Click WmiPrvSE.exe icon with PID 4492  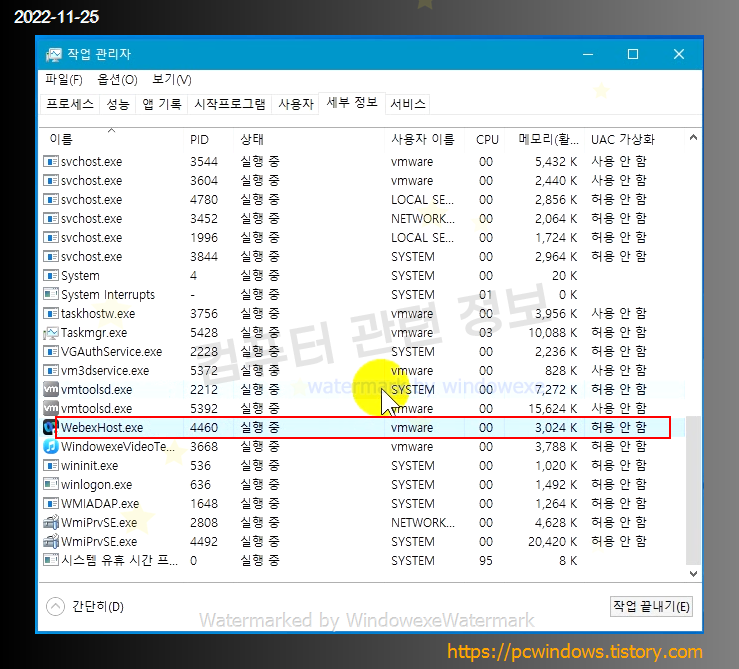pyautogui.click(x=50, y=541)
